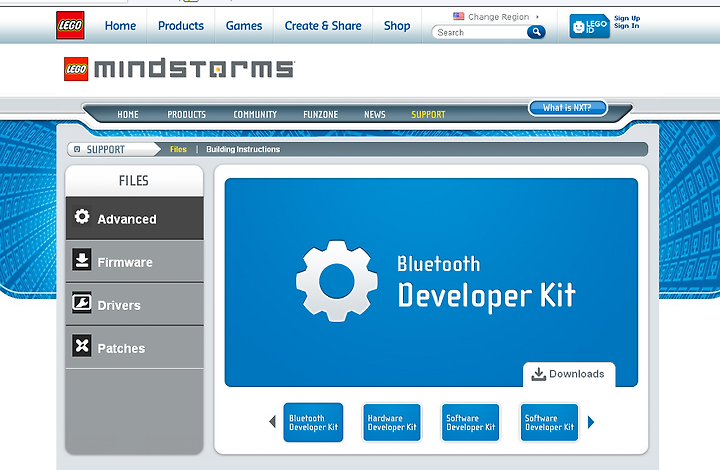Select the SUPPORT tab
720x470 pixels.
click(x=428, y=114)
